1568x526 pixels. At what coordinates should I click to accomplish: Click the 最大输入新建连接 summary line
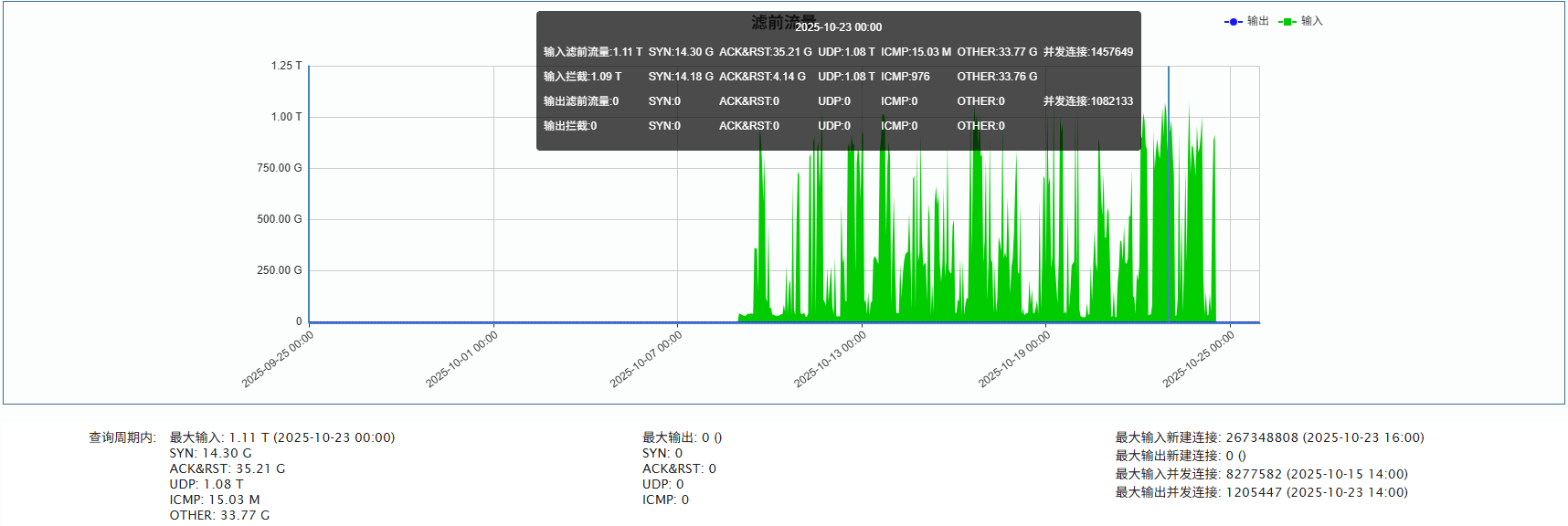pyautogui.click(x=1269, y=437)
